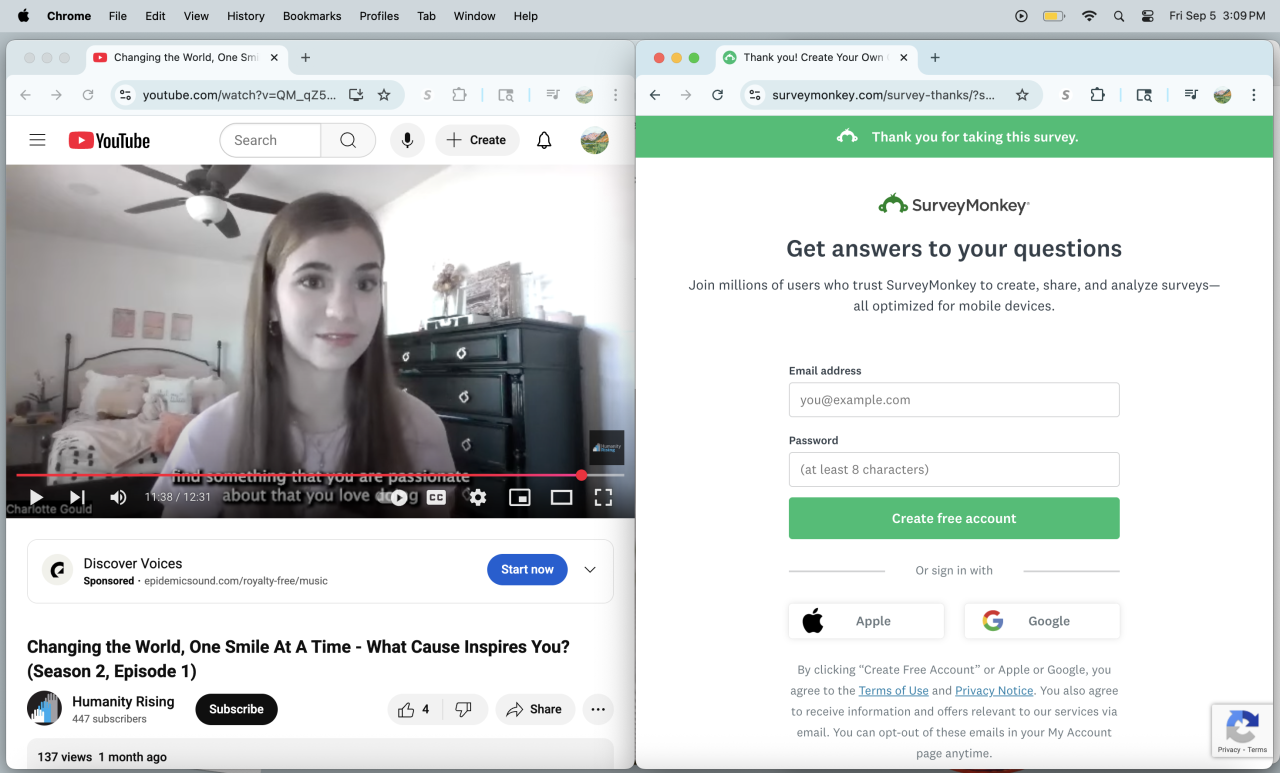Enable theater mode for the video
The image size is (1280, 773).
[x=561, y=497]
